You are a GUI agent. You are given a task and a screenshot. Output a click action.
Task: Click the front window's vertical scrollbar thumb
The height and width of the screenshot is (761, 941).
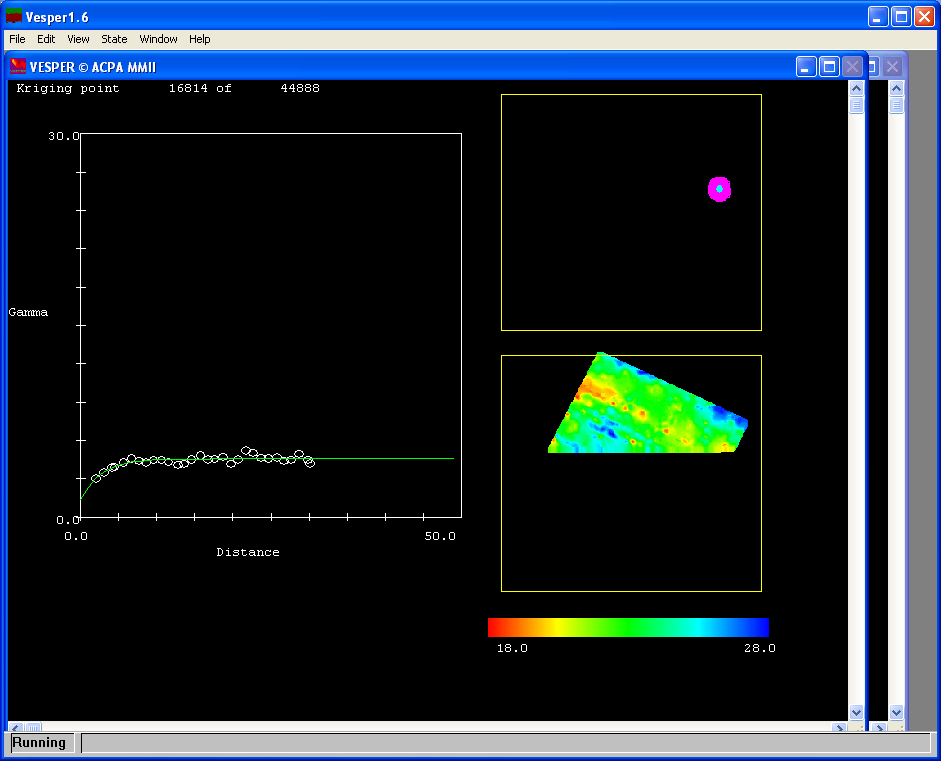point(856,105)
